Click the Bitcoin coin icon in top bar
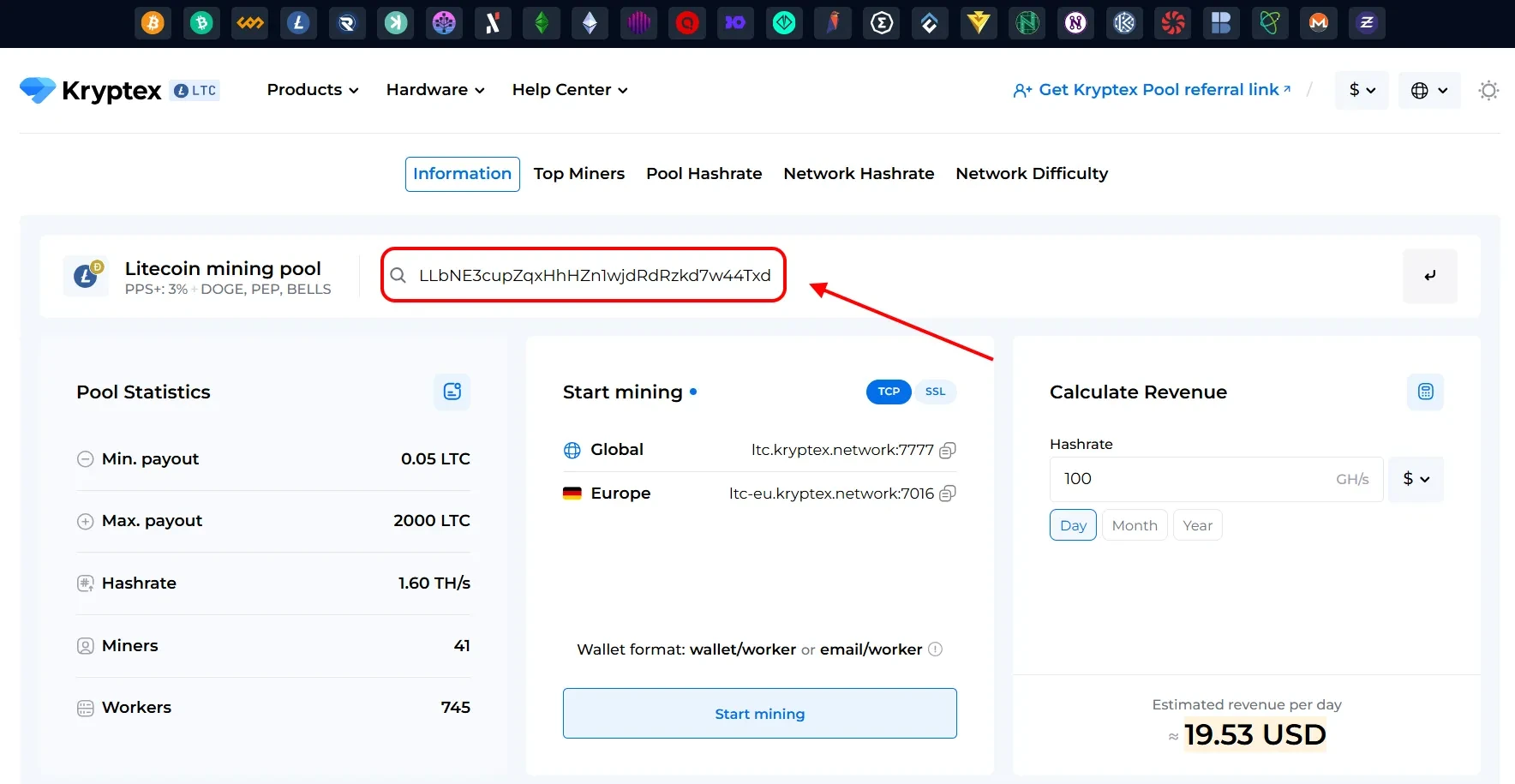The width and height of the screenshot is (1515, 784). (x=153, y=23)
